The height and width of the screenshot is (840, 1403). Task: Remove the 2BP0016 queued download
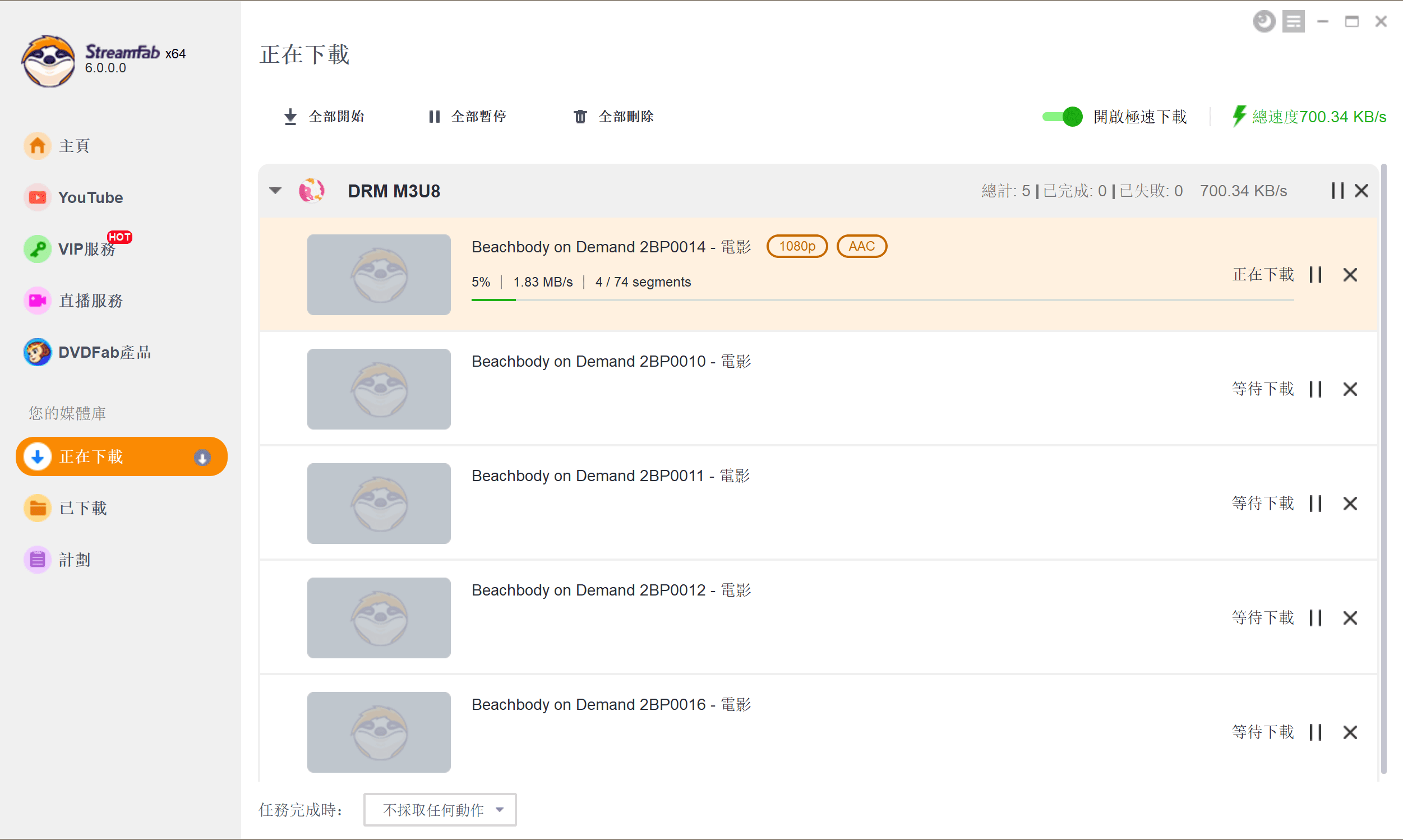click(x=1350, y=732)
